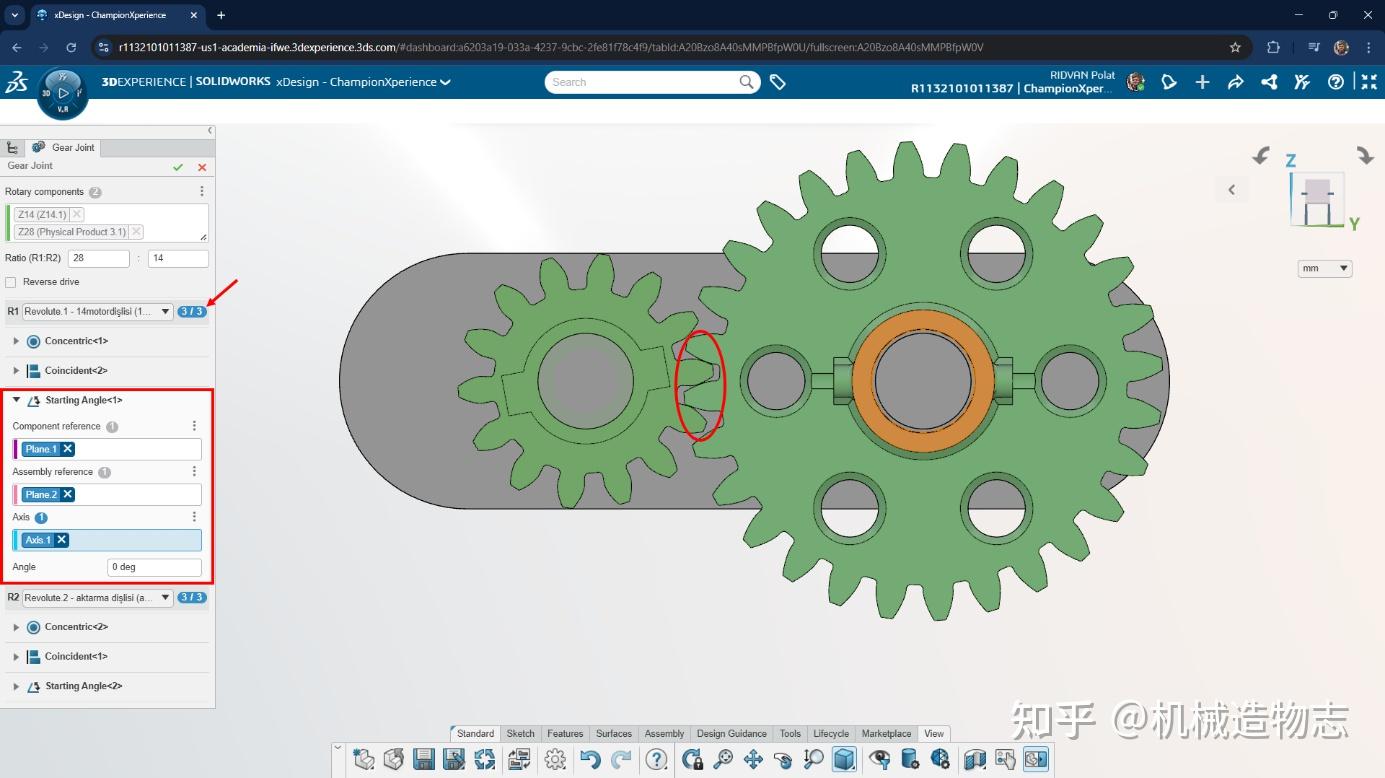
Task: Cancel the Gear Joint with the red X
Action: [201, 166]
